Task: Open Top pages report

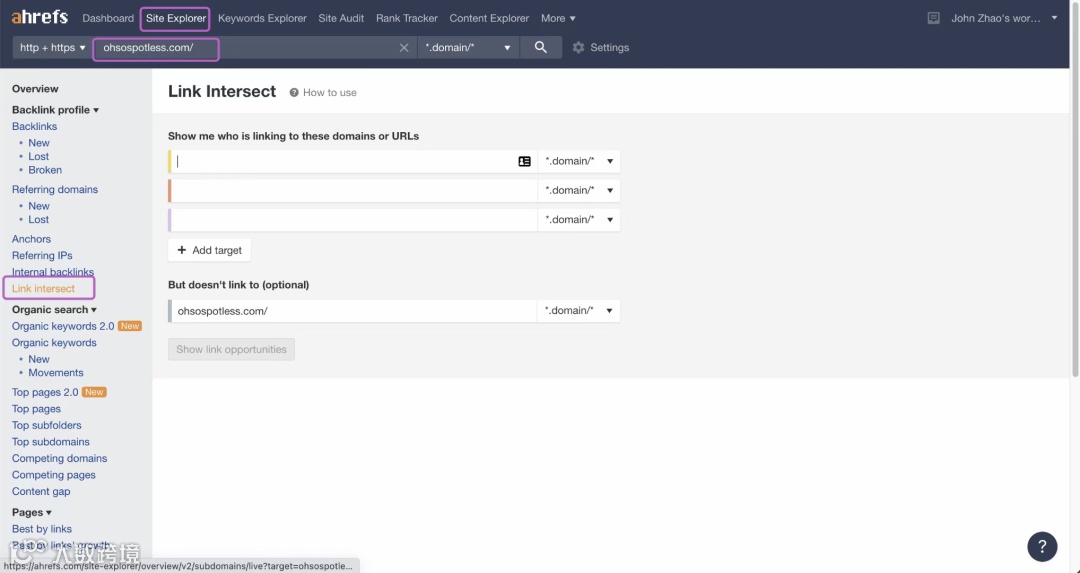Action: [x=36, y=408]
